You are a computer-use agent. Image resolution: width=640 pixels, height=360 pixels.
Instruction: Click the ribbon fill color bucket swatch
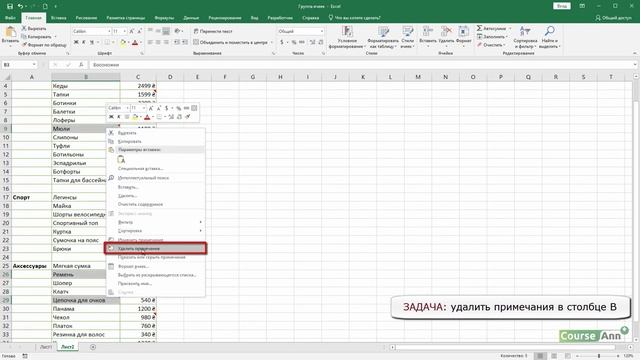pos(123,42)
